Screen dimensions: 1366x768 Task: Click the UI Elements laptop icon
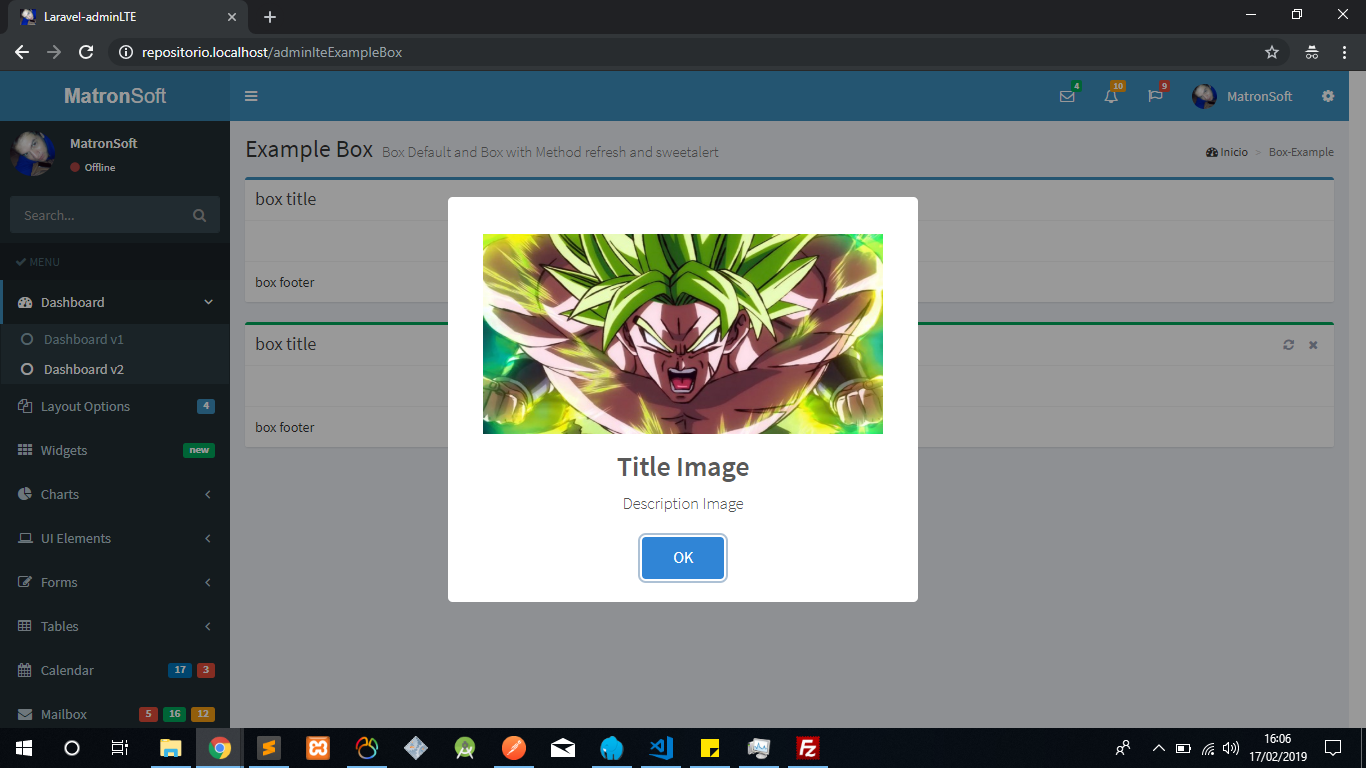point(25,538)
